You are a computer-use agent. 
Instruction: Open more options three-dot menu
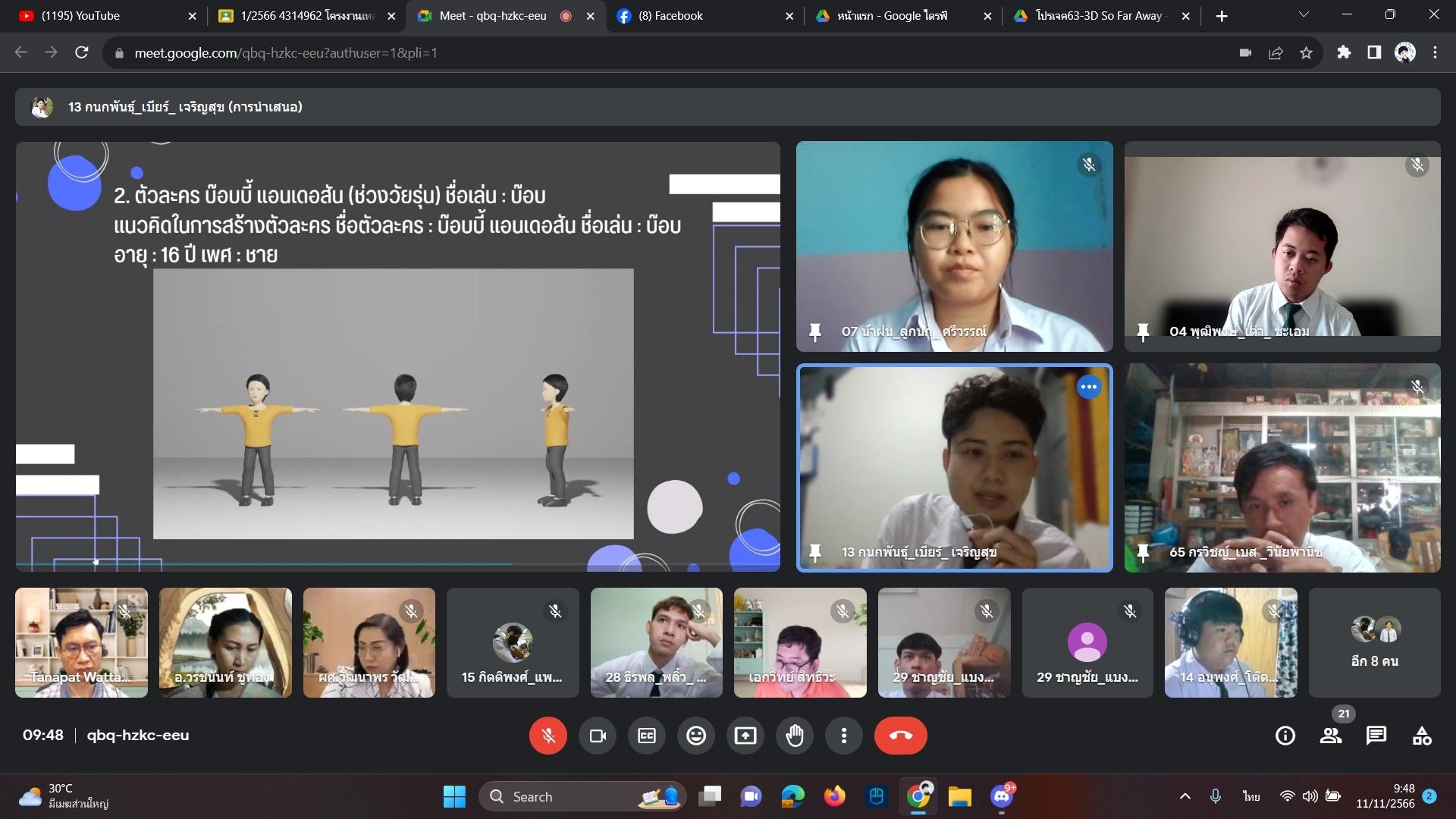(844, 736)
